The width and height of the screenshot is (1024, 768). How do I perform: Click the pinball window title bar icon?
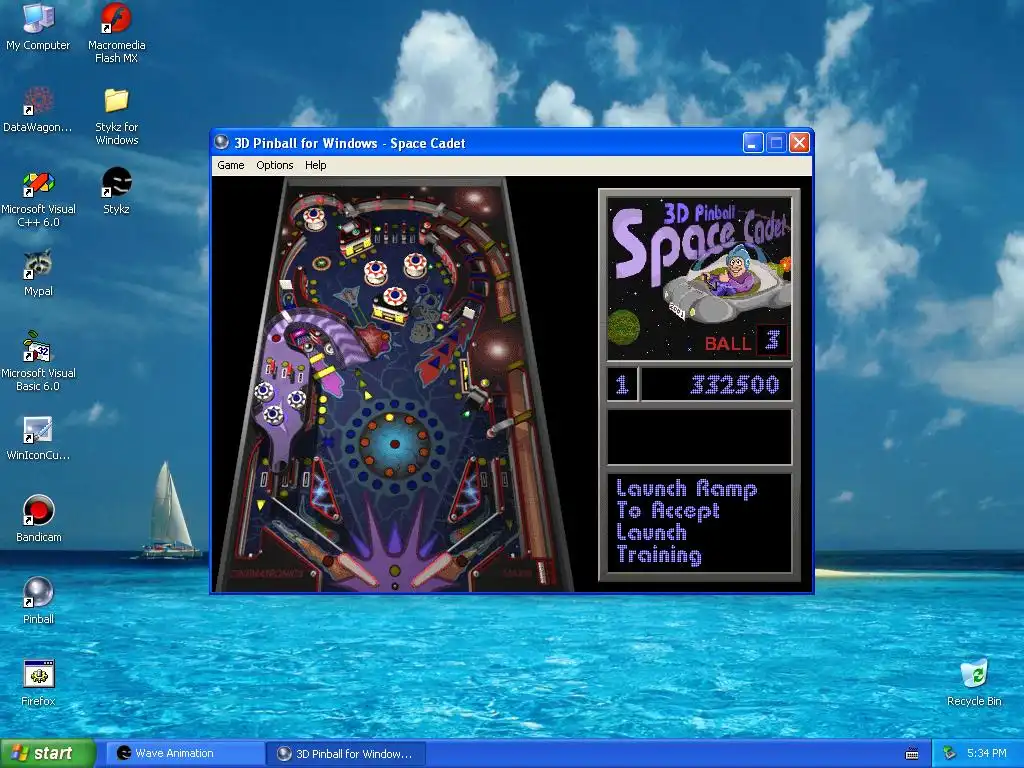(x=222, y=142)
